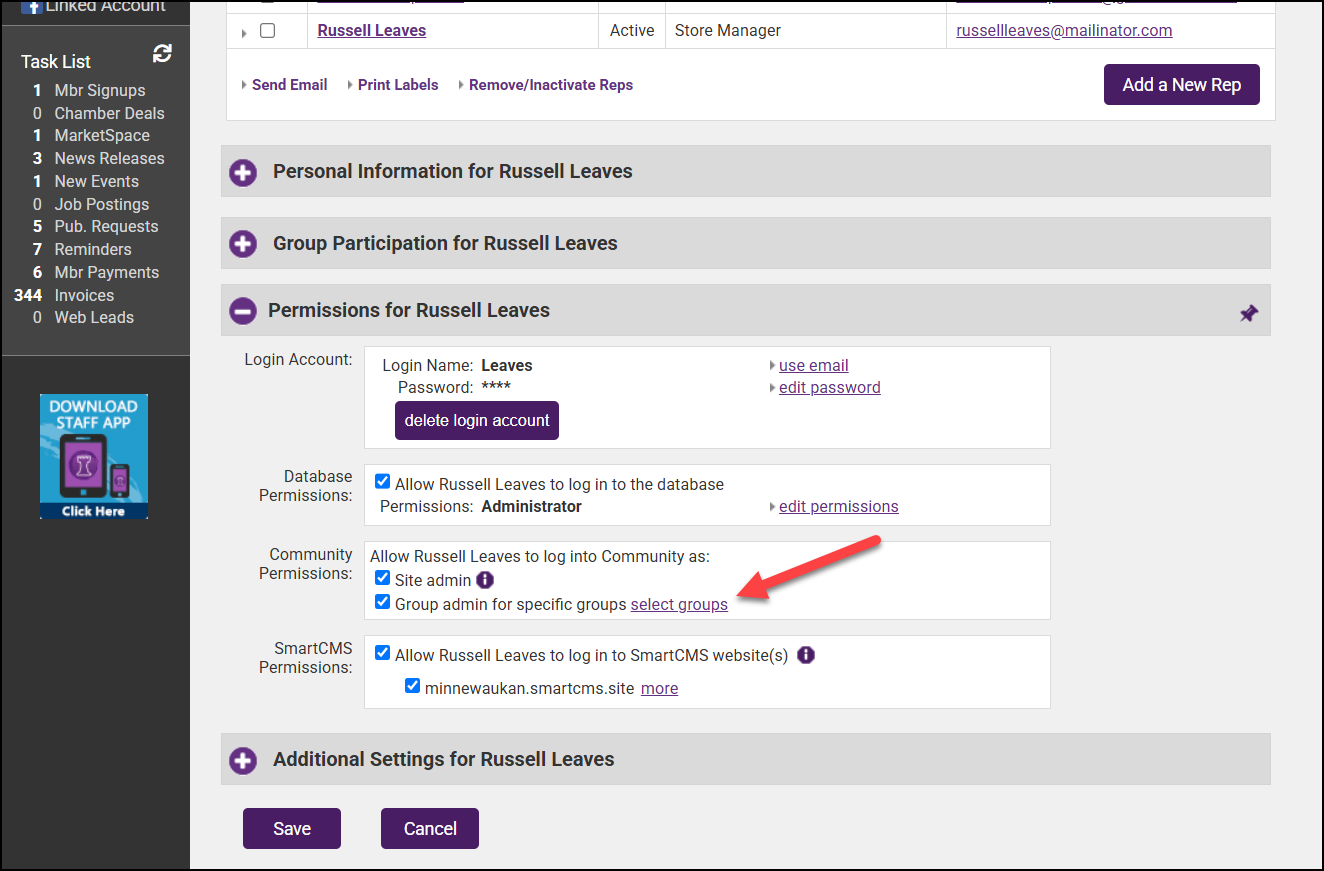The height and width of the screenshot is (871, 1324).
Task: Uncheck Allow Russell Leaves database login
Action: tap(382, 482)
